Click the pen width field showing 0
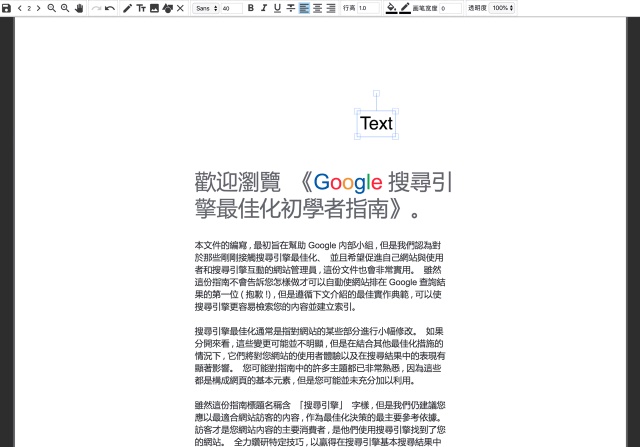Image resolution: width=640 pixels, height=447 pixels. point(450,8)
